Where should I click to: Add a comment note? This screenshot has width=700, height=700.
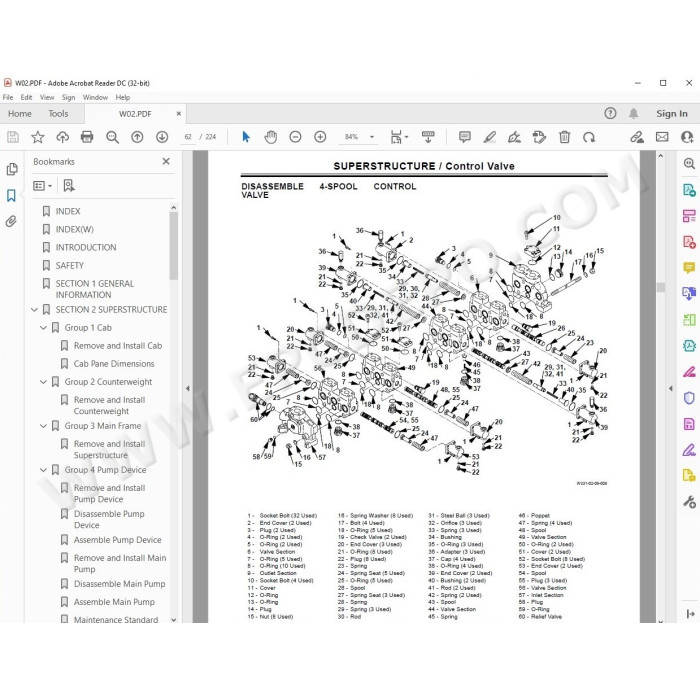click(465, 137)
